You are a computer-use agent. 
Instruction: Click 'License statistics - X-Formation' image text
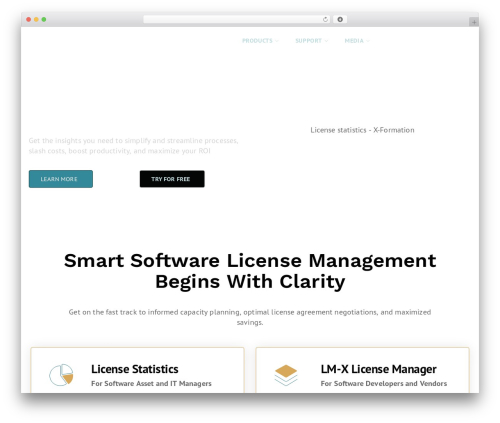362,130
